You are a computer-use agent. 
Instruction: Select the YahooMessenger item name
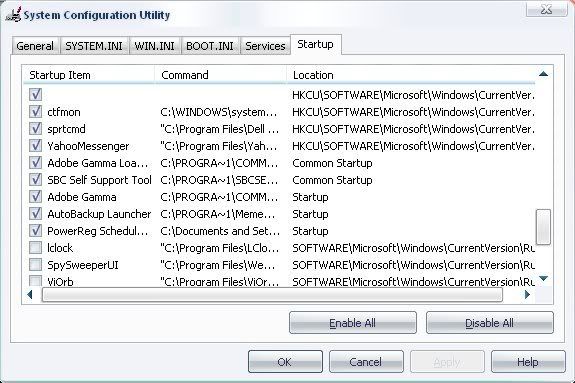click(88, 146)
